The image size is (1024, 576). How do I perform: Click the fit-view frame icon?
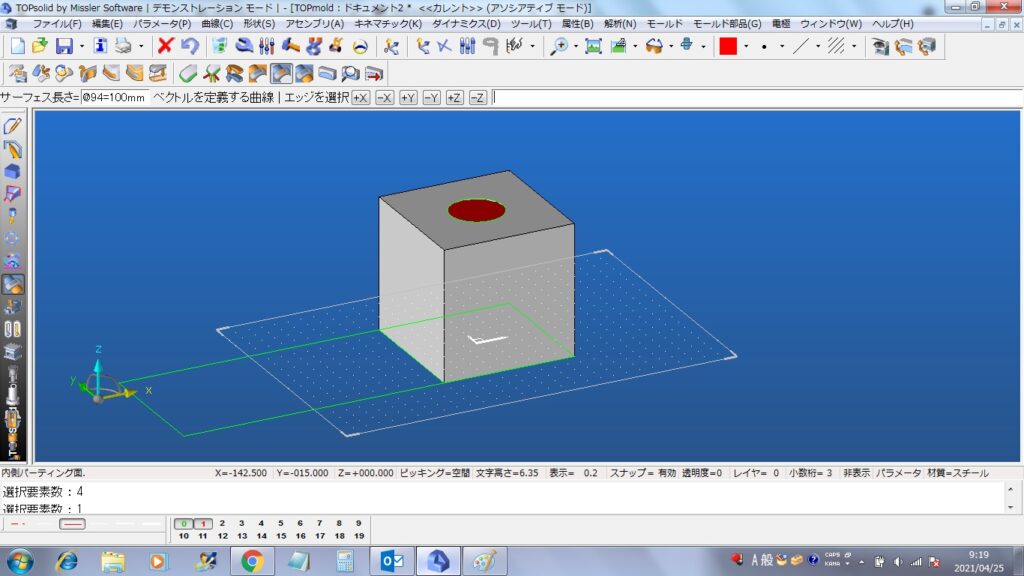[x=593, y=46]
